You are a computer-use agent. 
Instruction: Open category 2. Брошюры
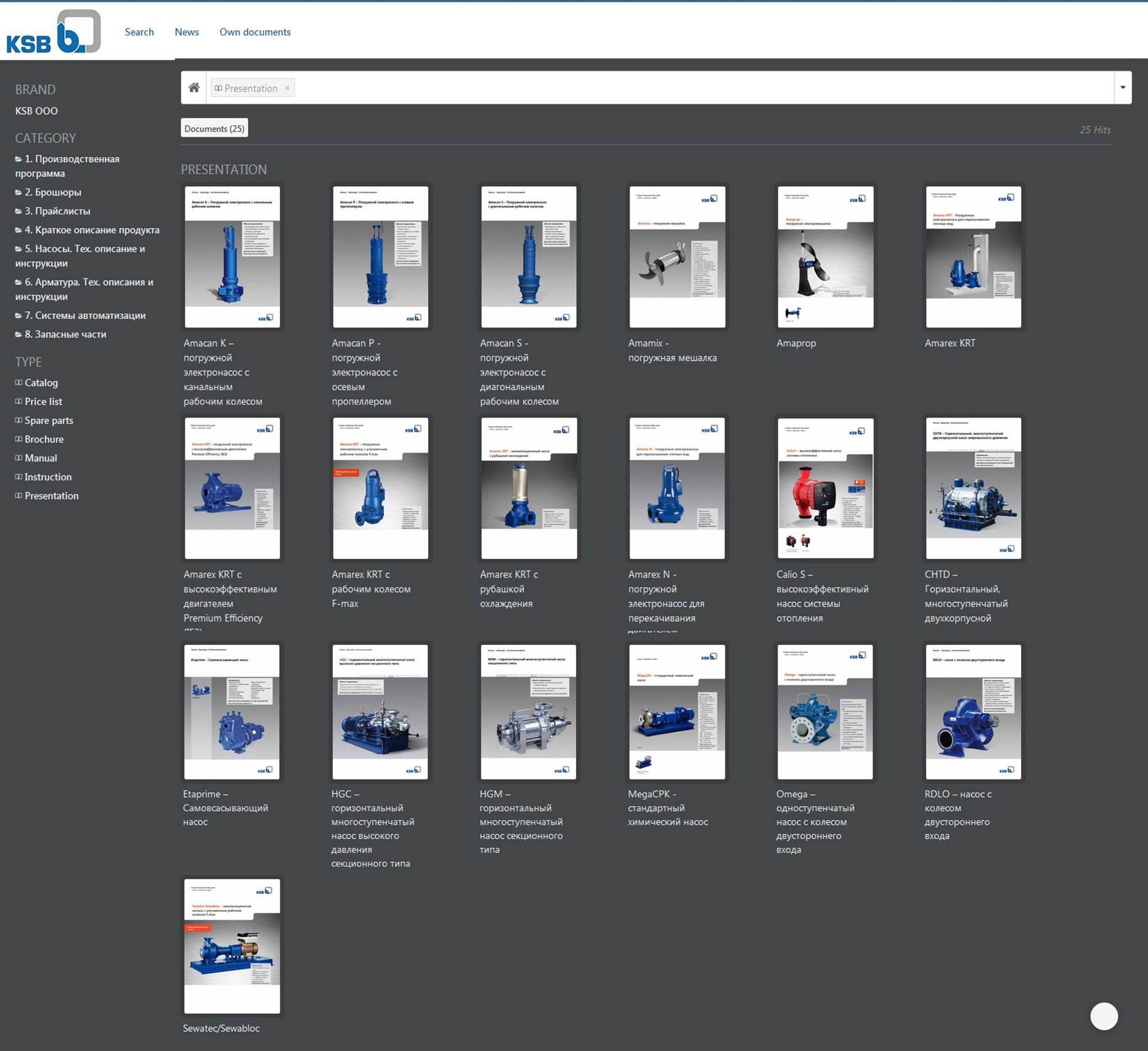(48, 192)
